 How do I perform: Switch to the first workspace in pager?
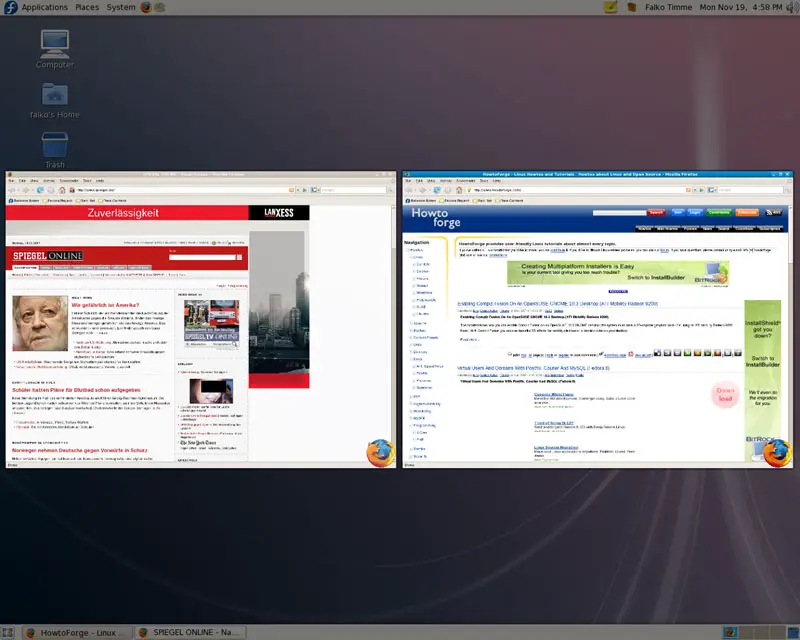pyautogui.click(x=730, y=632)
